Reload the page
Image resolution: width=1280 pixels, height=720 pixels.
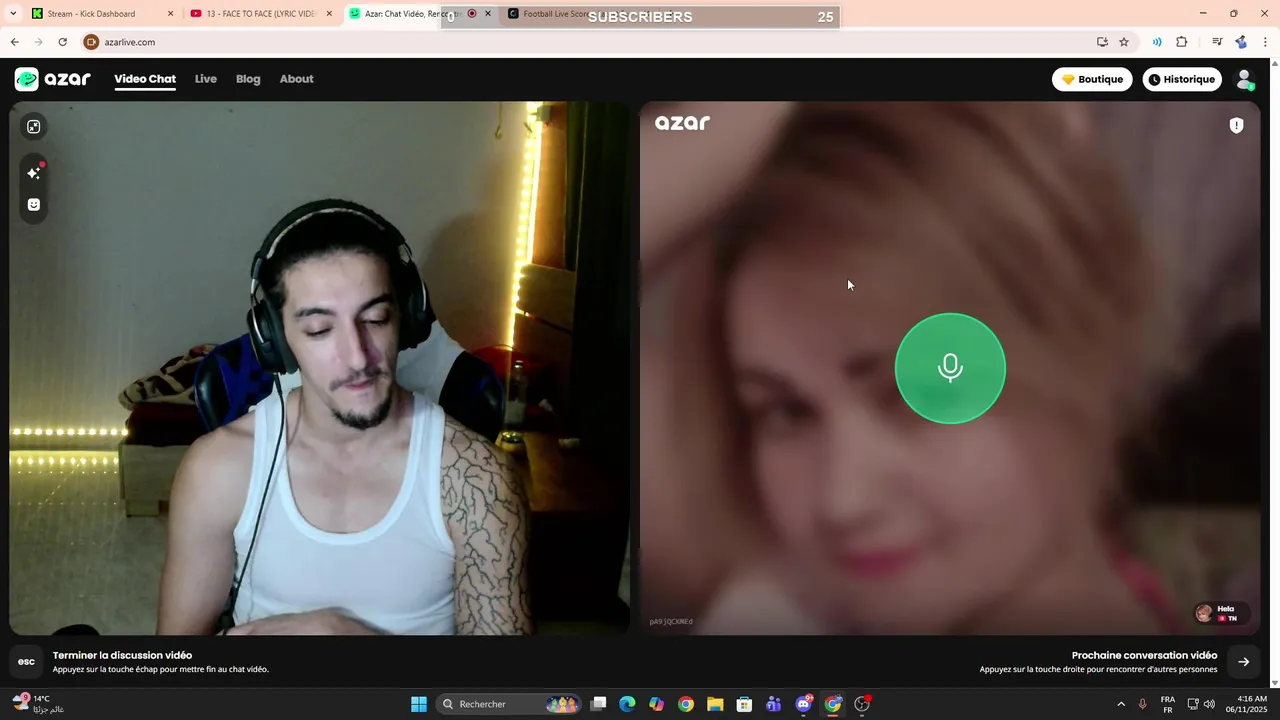[x=62, y=42]
